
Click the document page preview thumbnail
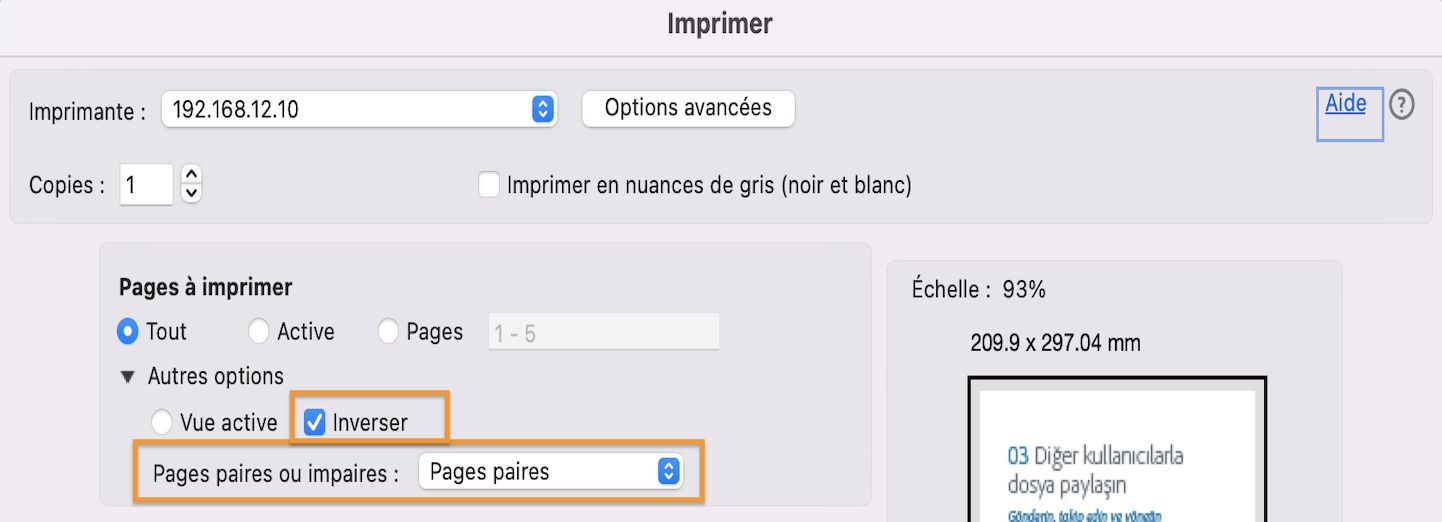tap(1117, 455)
